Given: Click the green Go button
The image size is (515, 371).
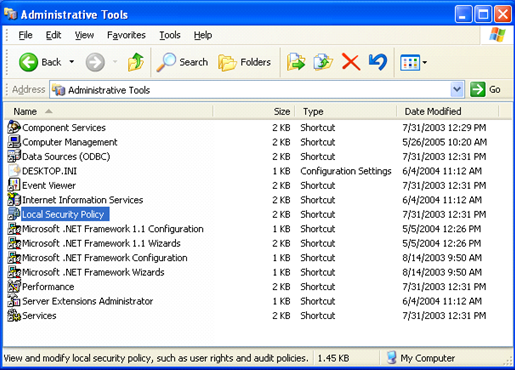Looking at the screenshot, I should coord(485,90).
